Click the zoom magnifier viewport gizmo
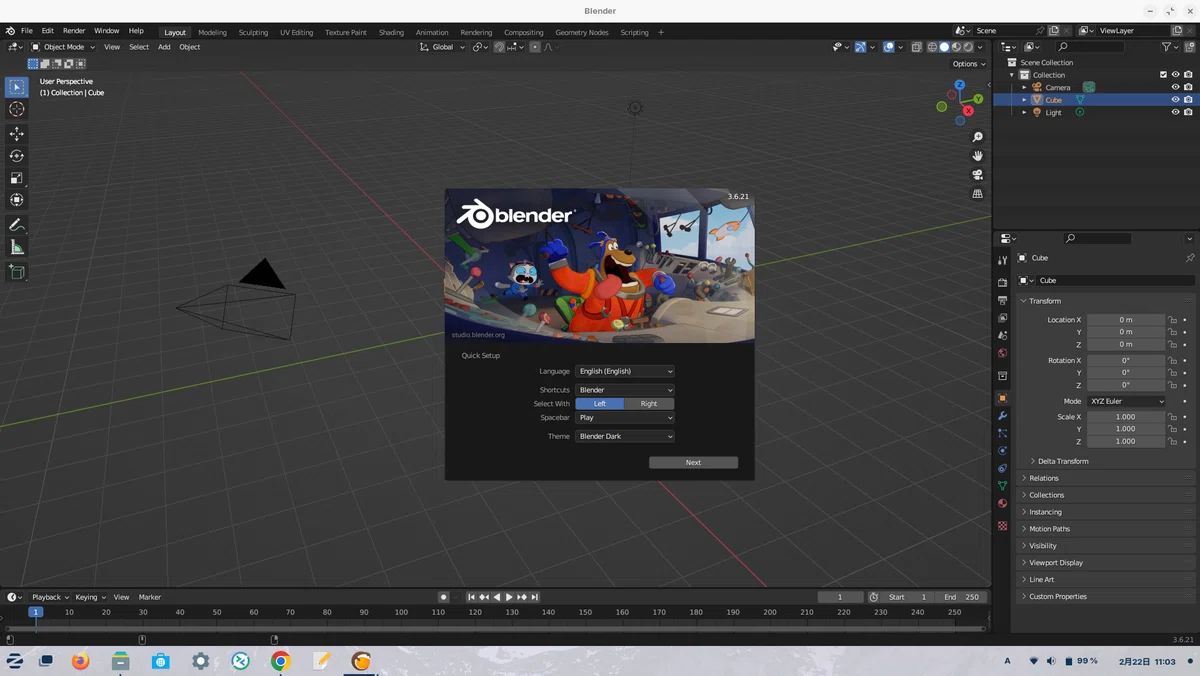 978,137
